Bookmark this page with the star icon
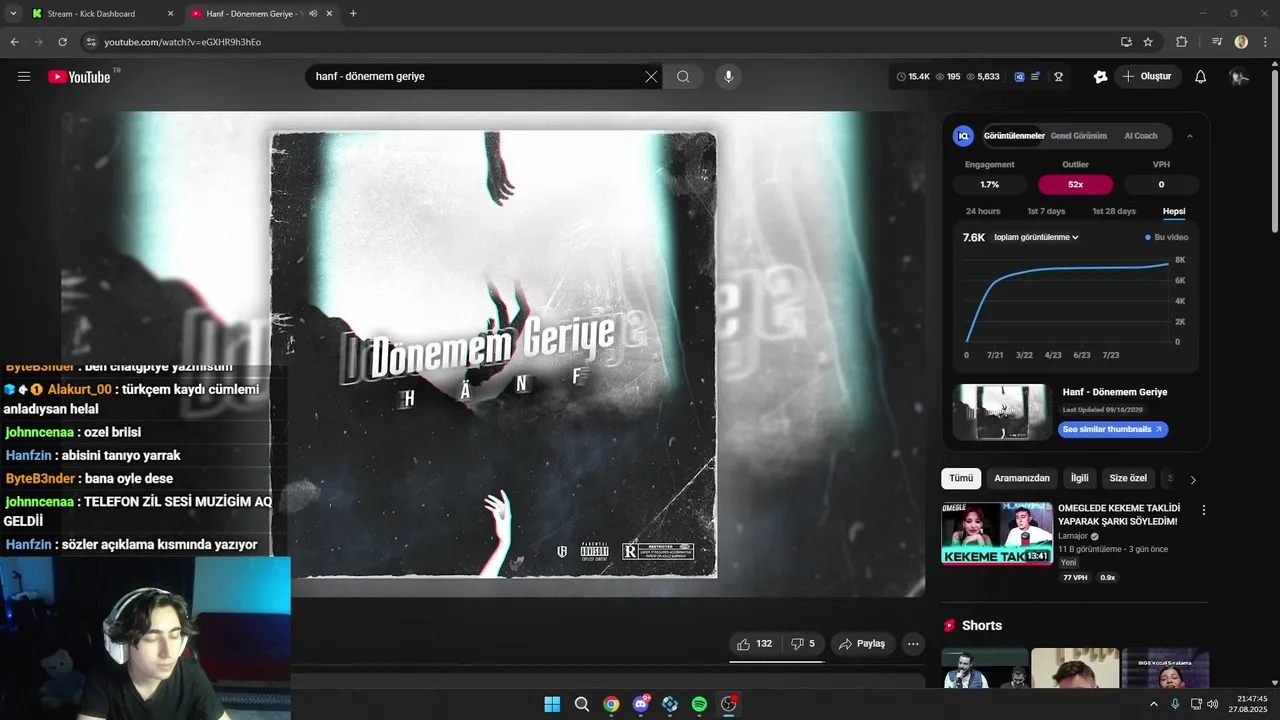The height and width of the screenshot is (720, 1280). [1148, 42]
